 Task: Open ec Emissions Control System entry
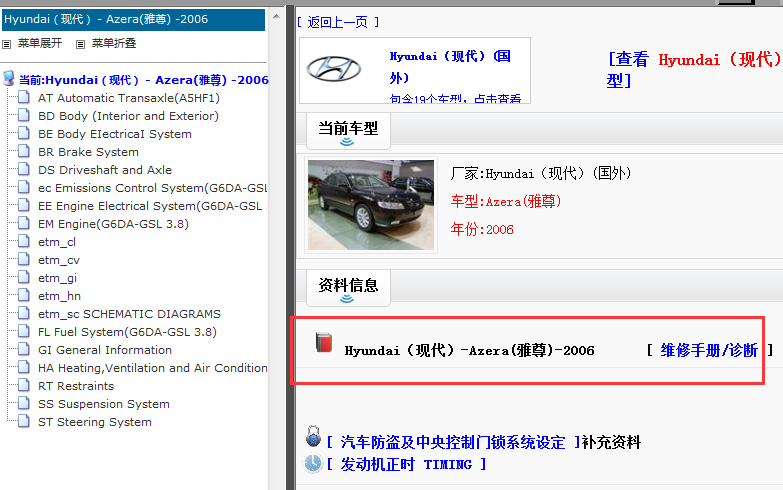(153, 188)
